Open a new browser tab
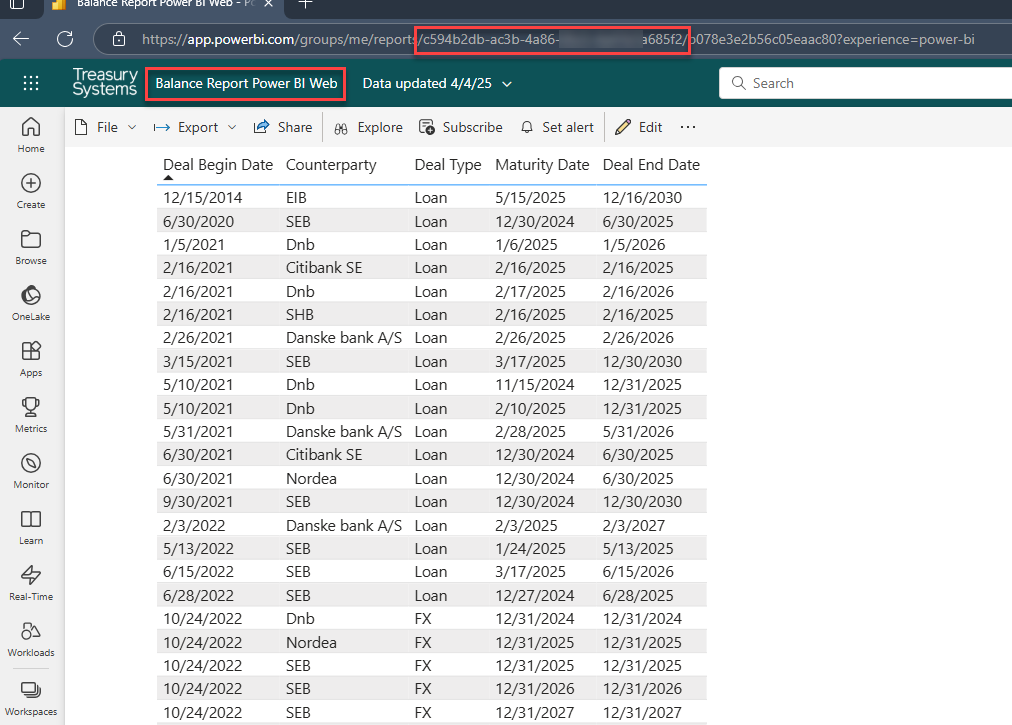 point(305,4)
